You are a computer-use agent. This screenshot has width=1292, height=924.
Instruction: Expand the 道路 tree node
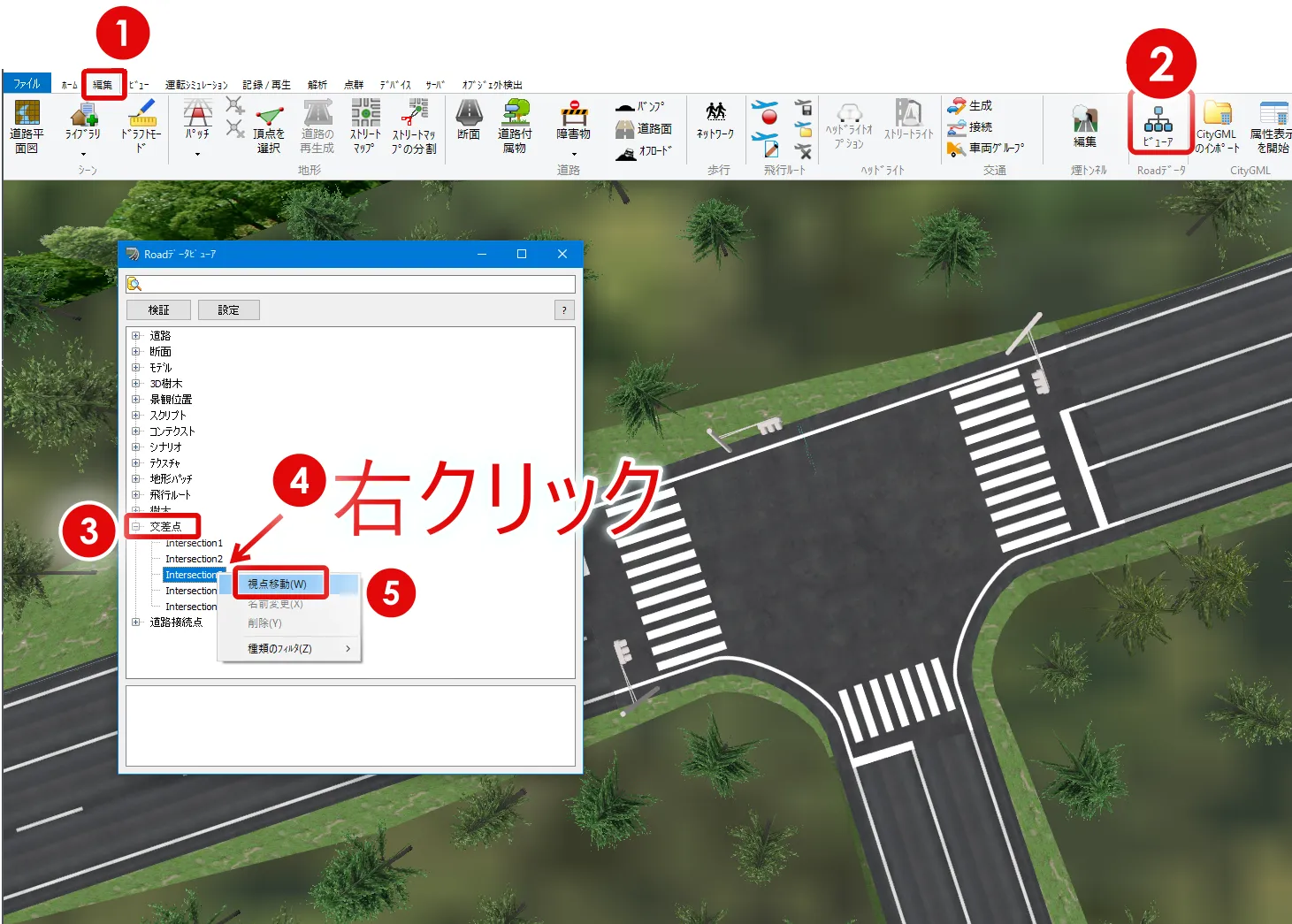click(136, 336)
